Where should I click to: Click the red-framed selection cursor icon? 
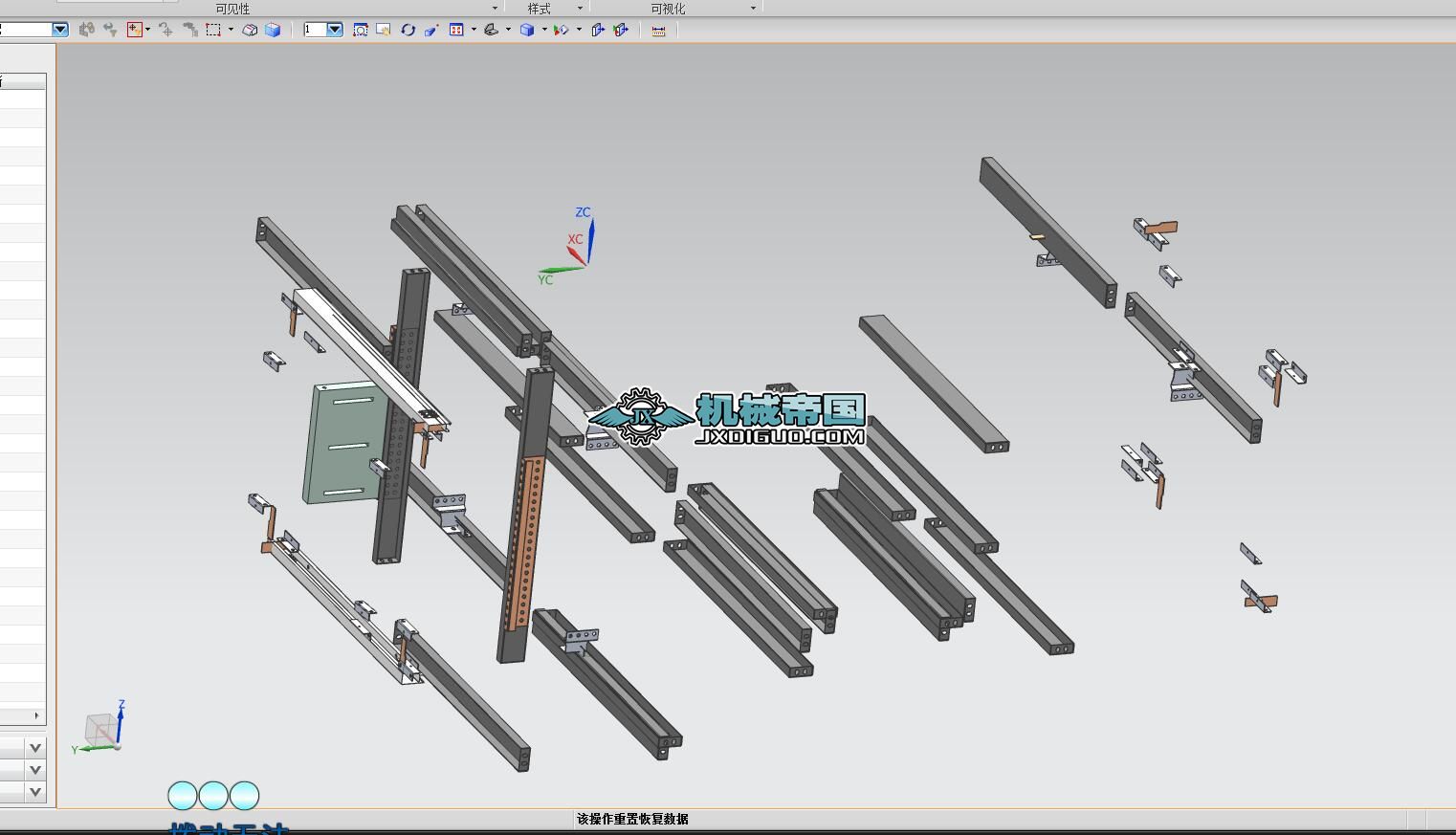(135, 30)
